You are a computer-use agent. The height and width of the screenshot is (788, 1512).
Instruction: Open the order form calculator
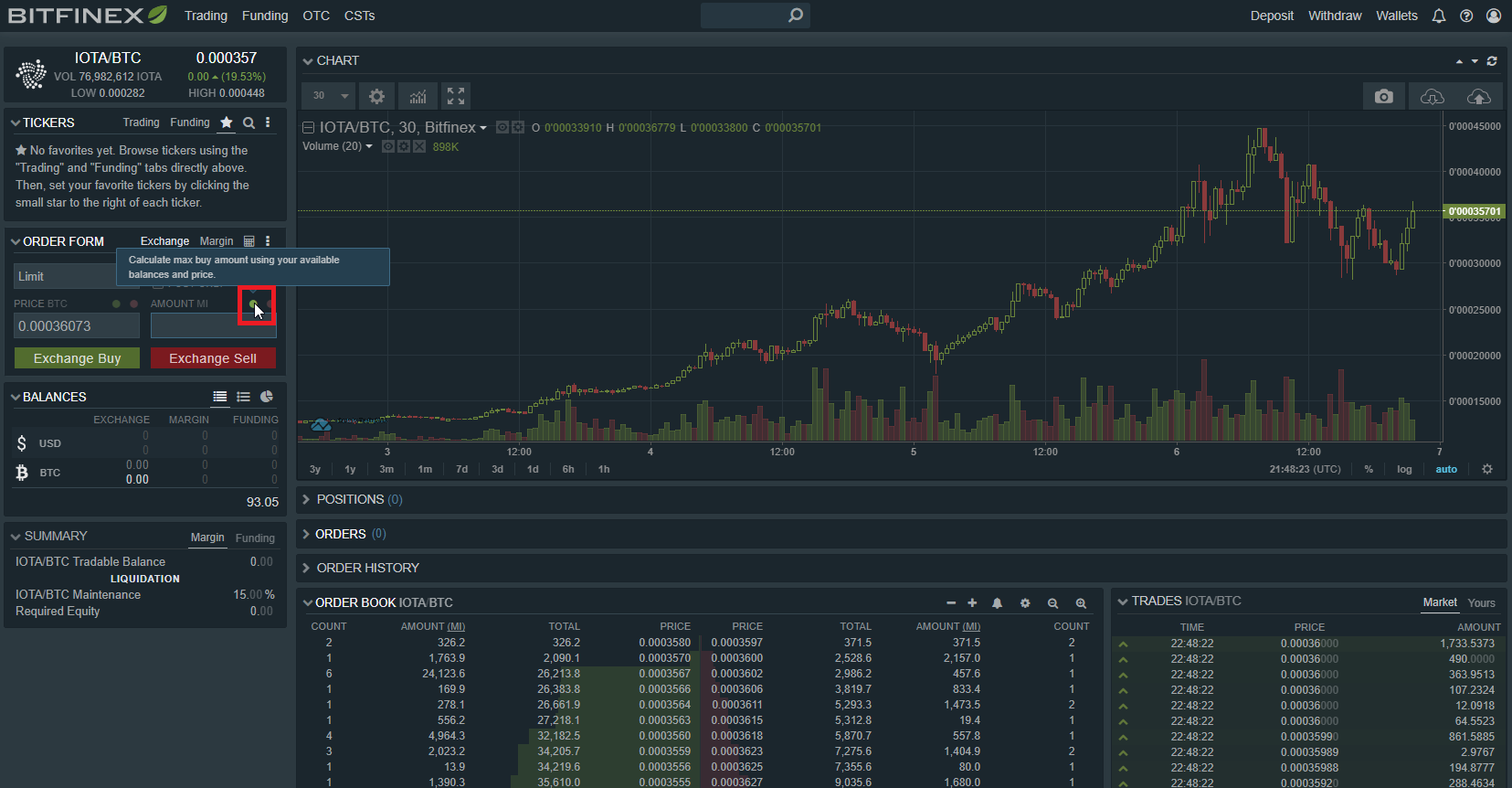pyautogui.click(x=249, y=241)
